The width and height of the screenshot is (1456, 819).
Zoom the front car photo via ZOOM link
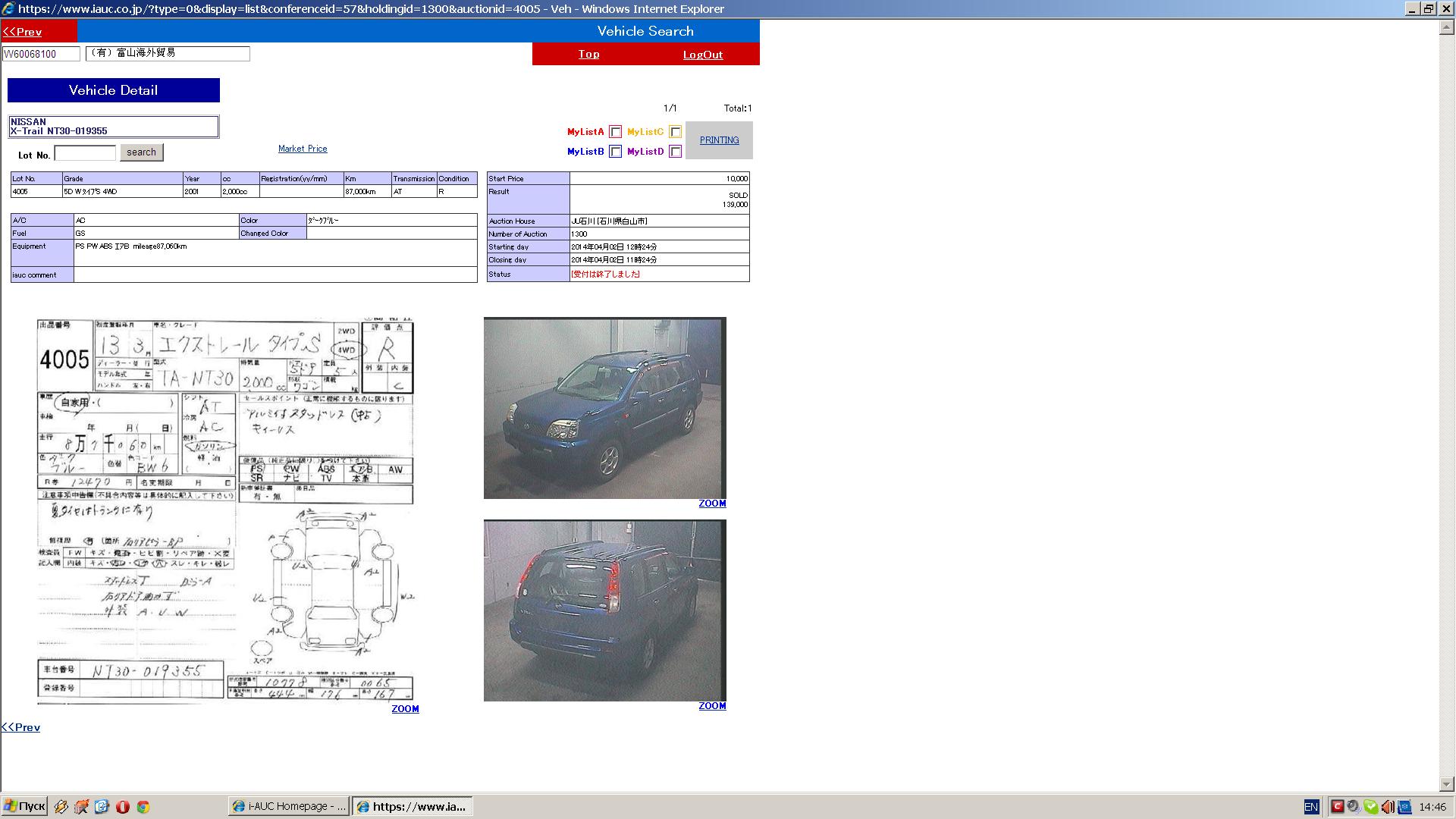(712, 504)
